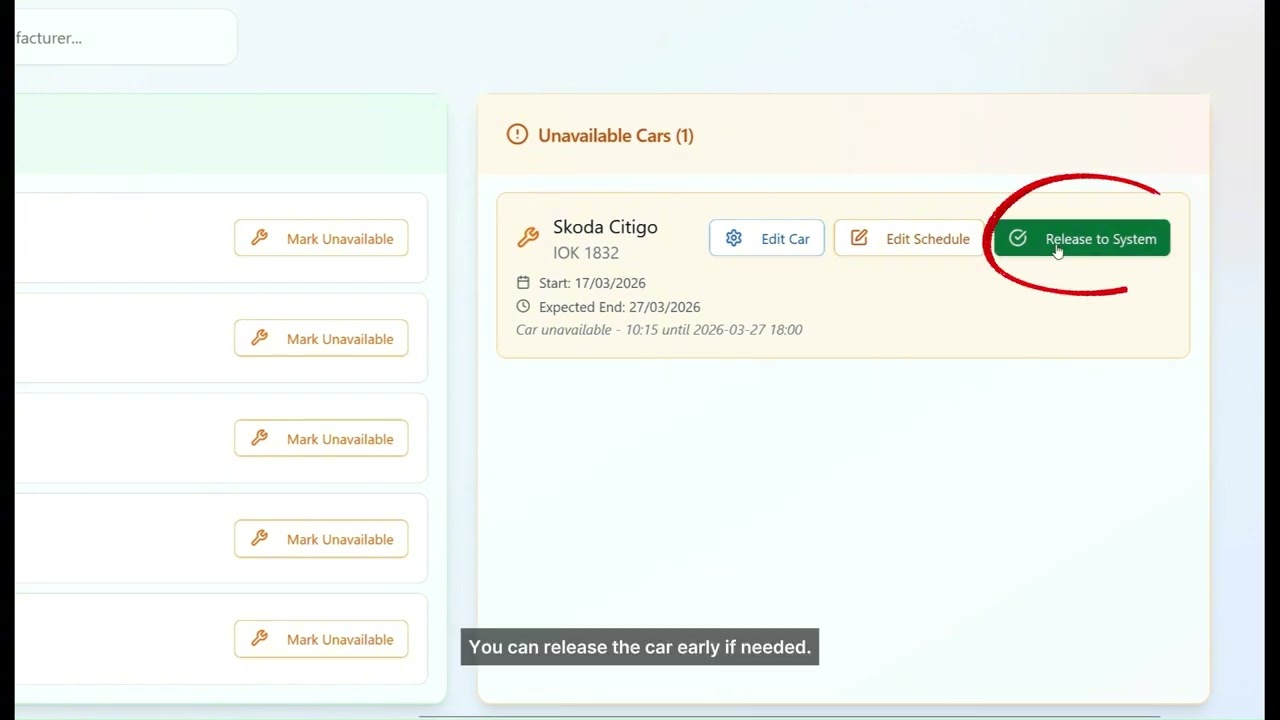The width and height of the screenshot is (1280, 720).
Task: Click the alert icon beside Unavailable Cars
Action: [x=517, y=134]
